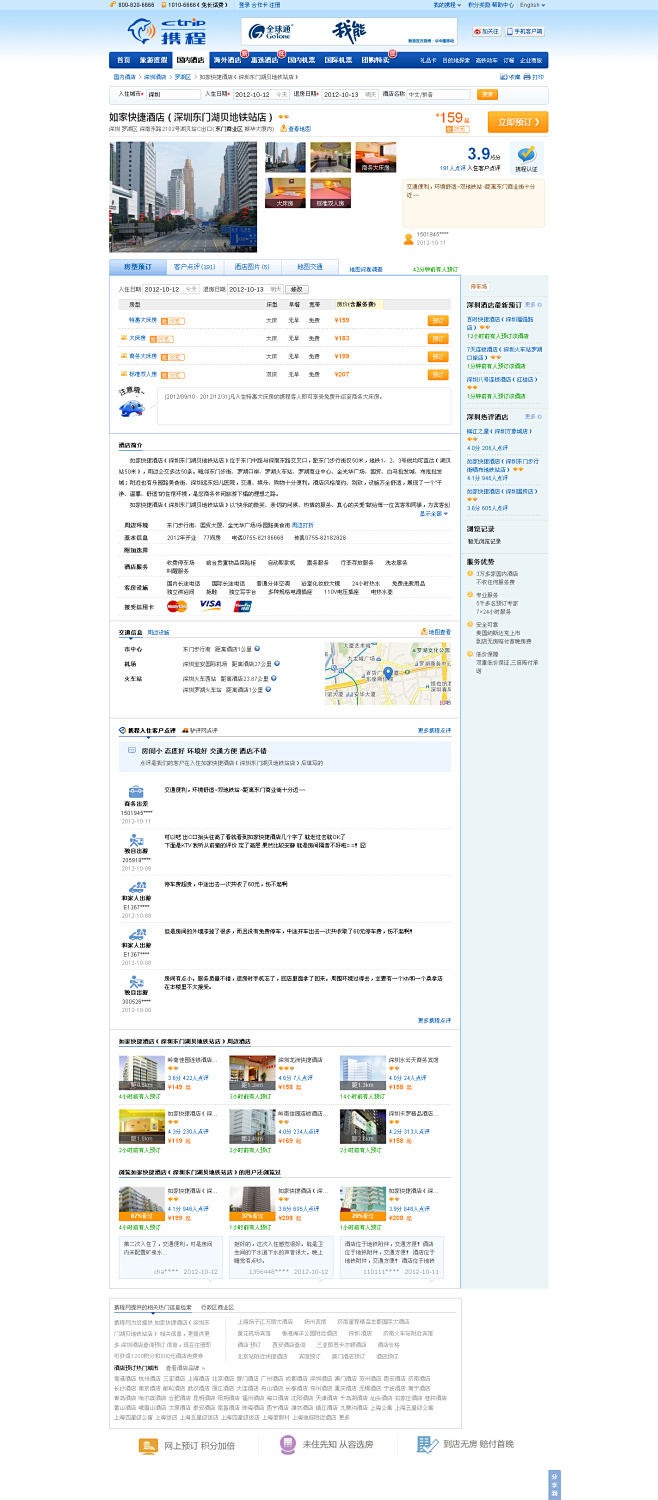The image size is (658, 1500).
Task: Select the 首页 navigation tab
Action: click(122, 60)
